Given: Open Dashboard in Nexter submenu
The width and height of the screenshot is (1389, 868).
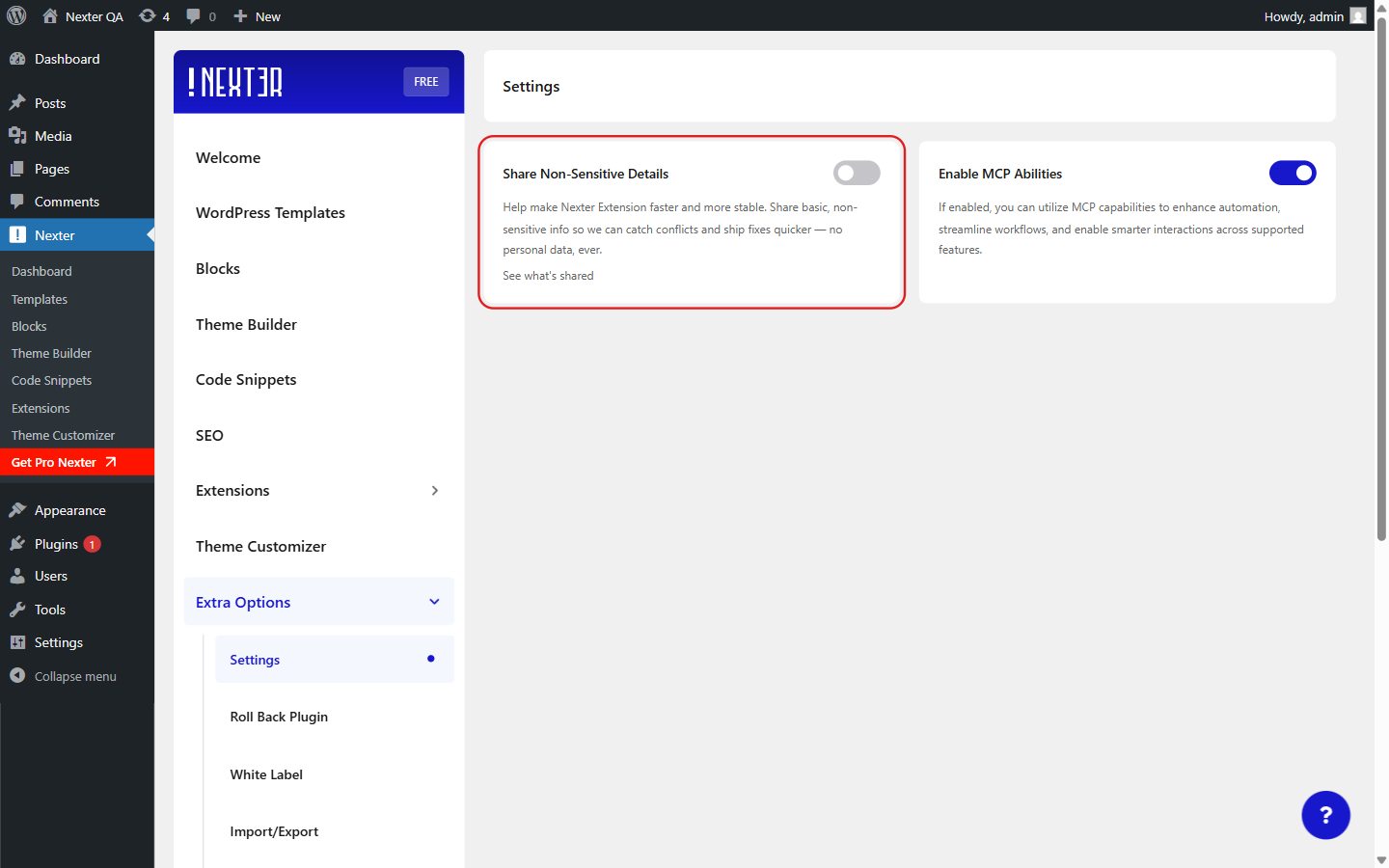Looking at the screenshot, I should (41, 272).
